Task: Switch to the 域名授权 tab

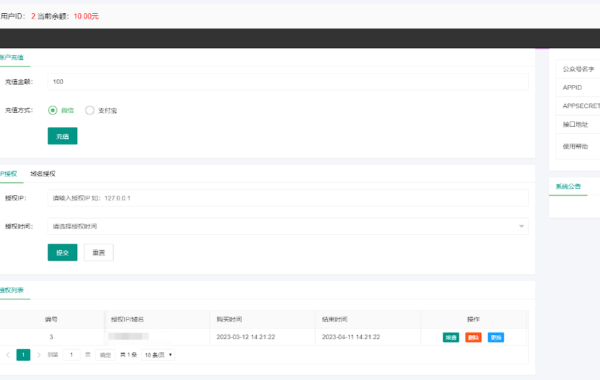Action: tap(43, 174)
